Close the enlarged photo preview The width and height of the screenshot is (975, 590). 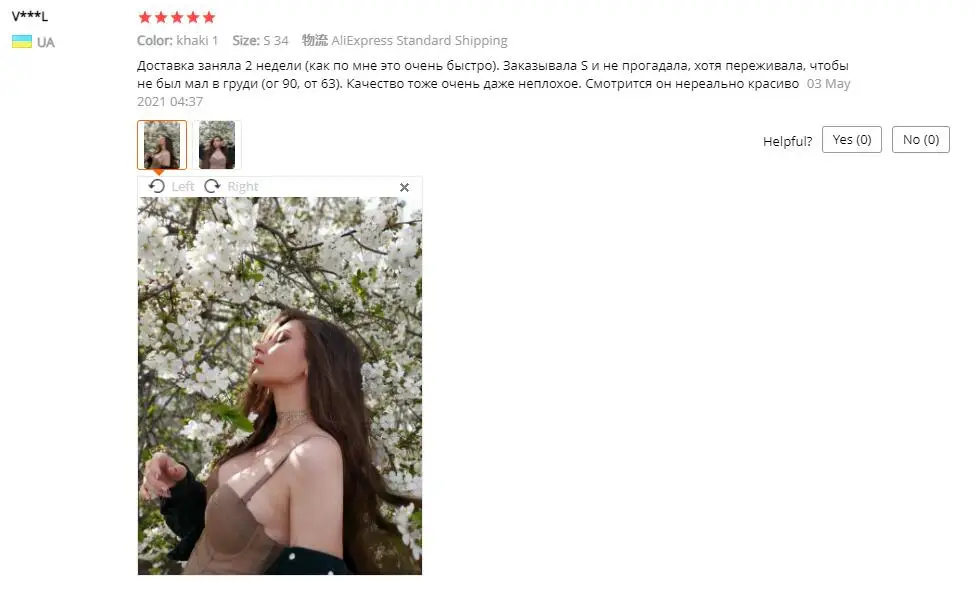click(404, 187)
